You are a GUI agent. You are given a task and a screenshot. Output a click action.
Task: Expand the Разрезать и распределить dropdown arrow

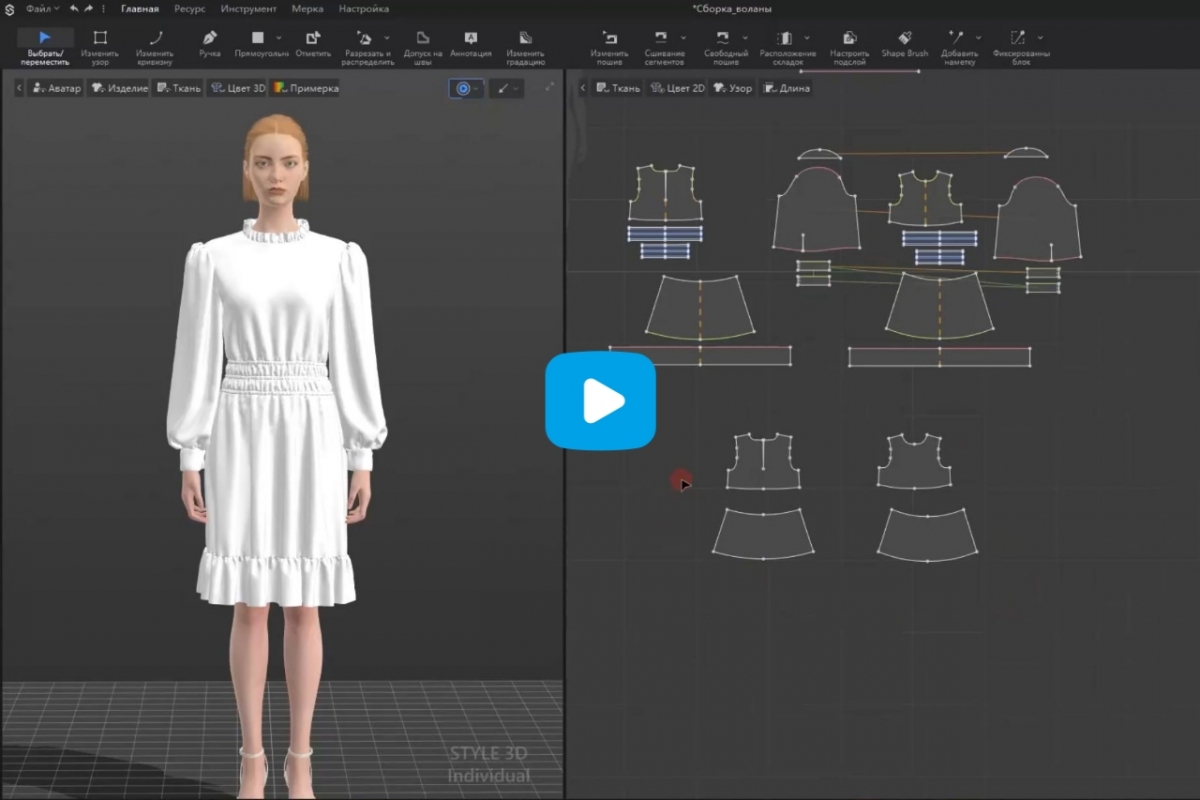point(387,38)
